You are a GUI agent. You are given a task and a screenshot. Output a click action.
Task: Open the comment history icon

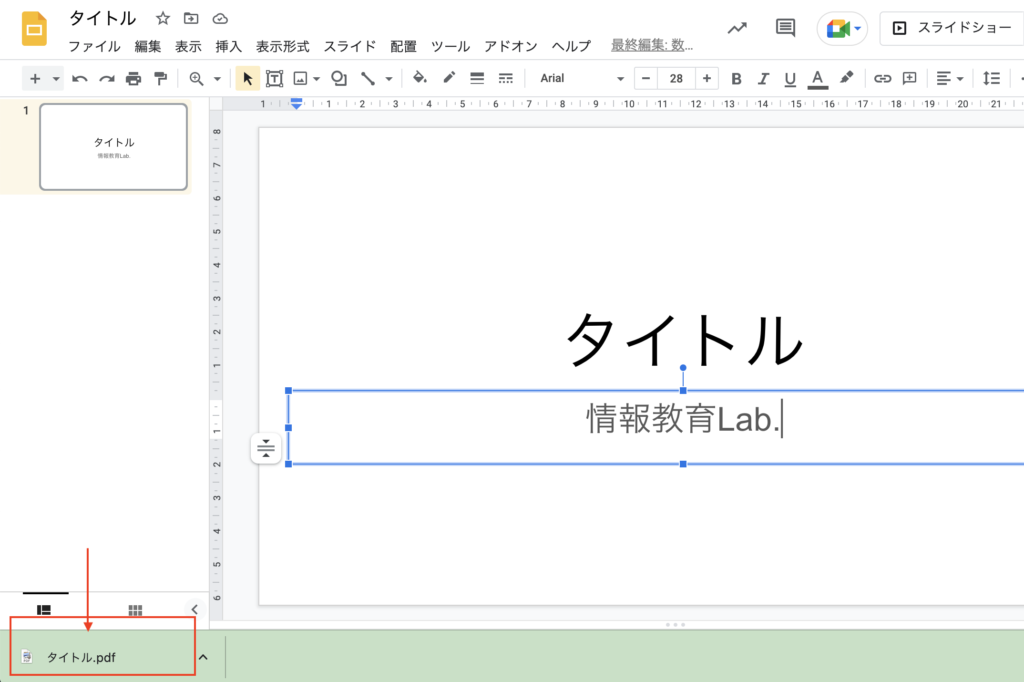pos(785,28)
